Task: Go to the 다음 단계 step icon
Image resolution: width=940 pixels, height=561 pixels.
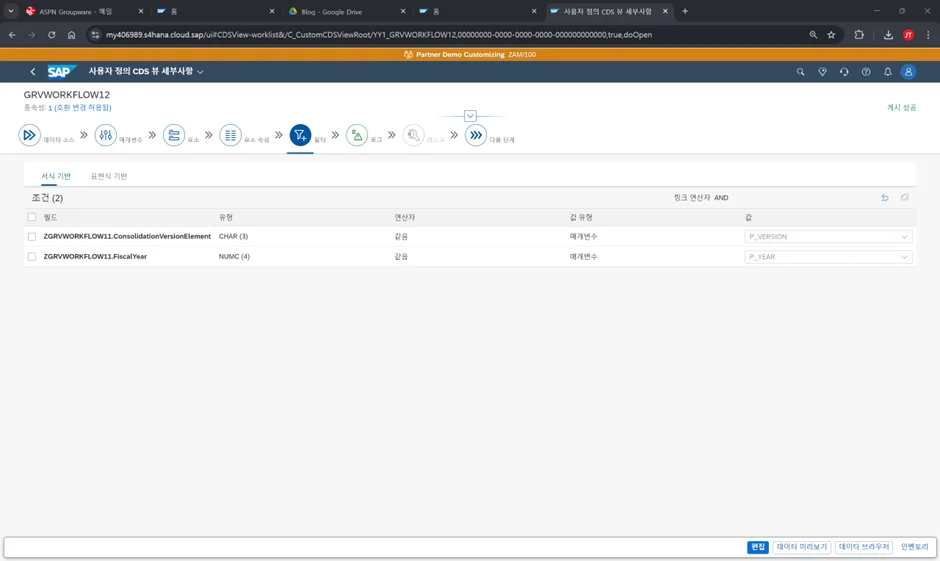Action: pos(476,135)
